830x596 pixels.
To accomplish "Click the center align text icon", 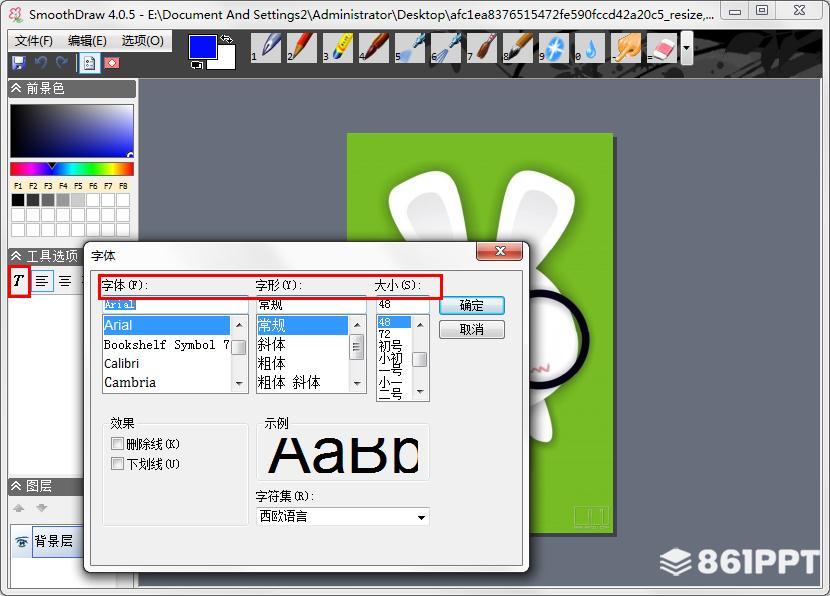I will tap(65, 281).
